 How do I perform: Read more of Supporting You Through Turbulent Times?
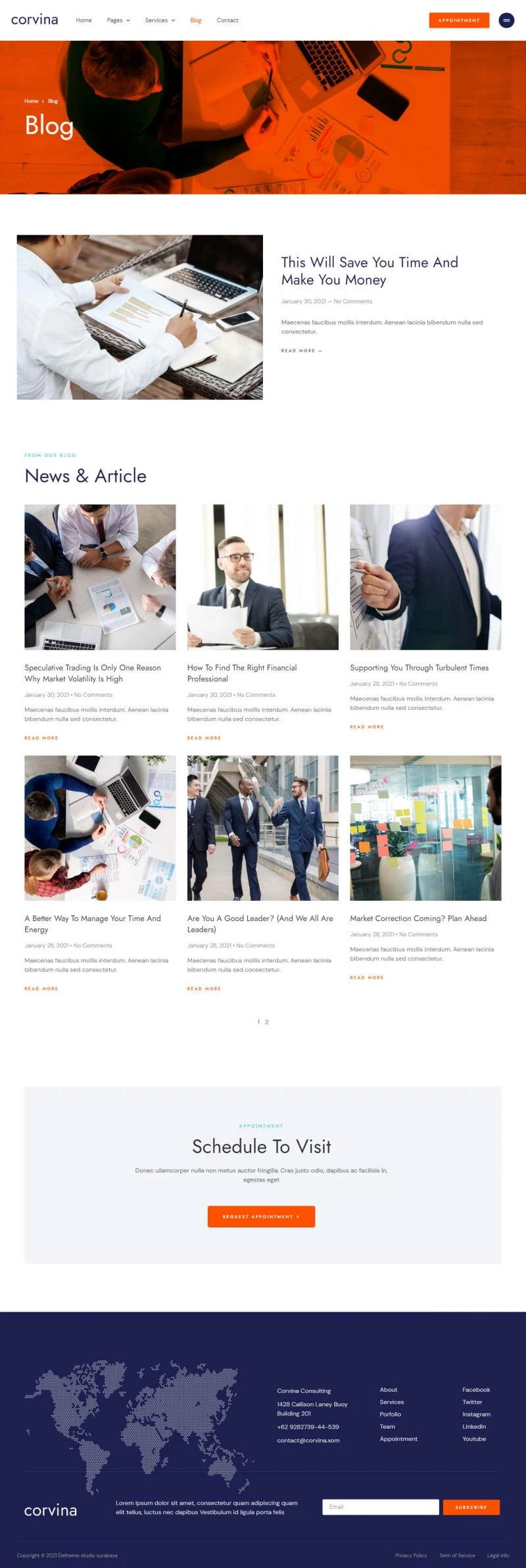point(367,726)
